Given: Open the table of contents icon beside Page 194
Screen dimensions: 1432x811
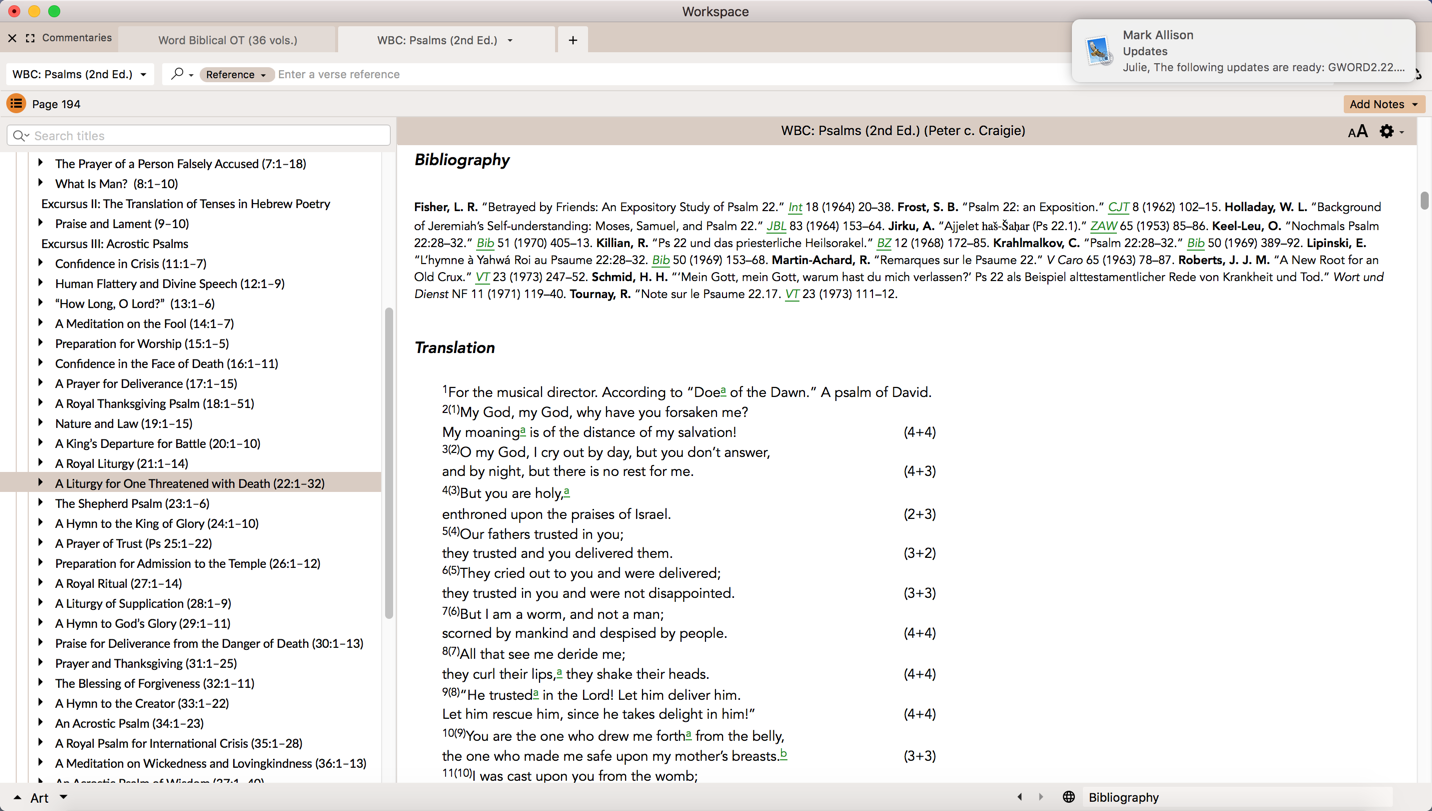Looking at the screenshot, I should [16, 104].
